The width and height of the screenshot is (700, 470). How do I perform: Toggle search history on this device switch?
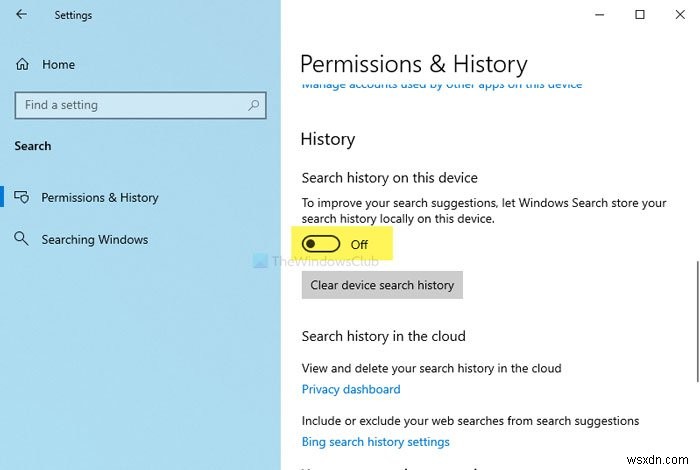tap(321, 244)
